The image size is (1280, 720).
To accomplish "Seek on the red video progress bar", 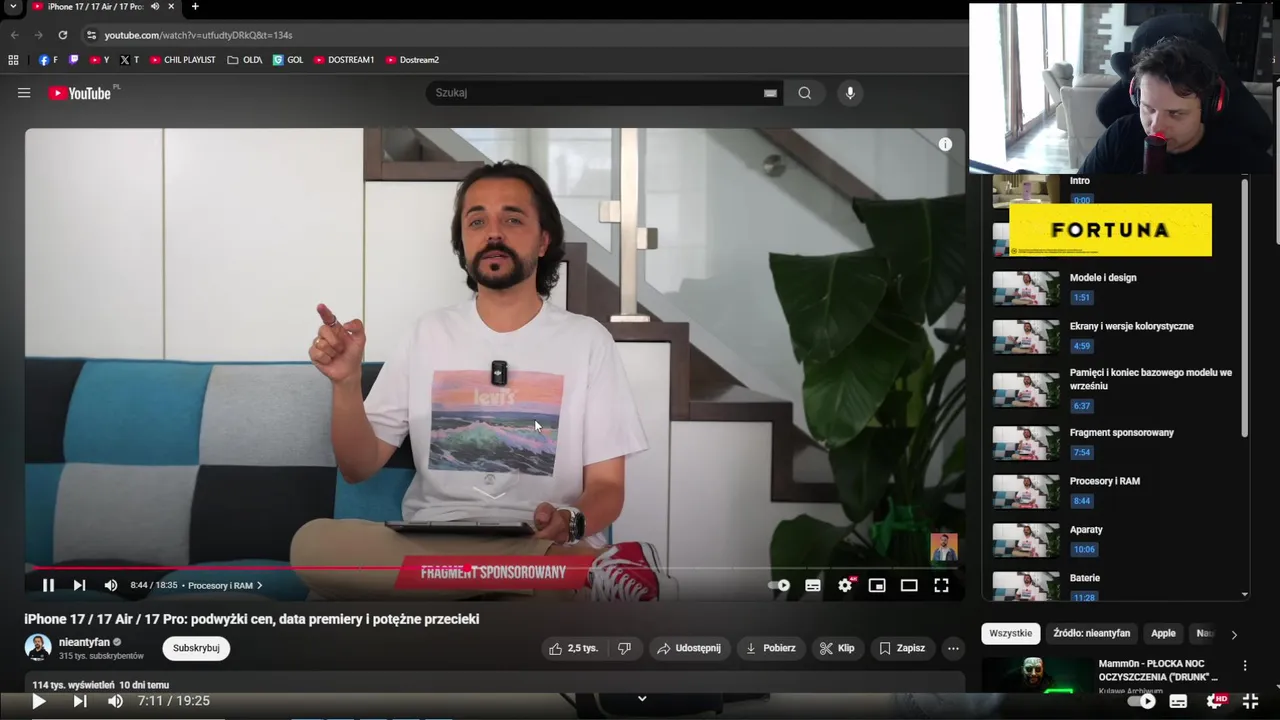I will tap(495, 567).
